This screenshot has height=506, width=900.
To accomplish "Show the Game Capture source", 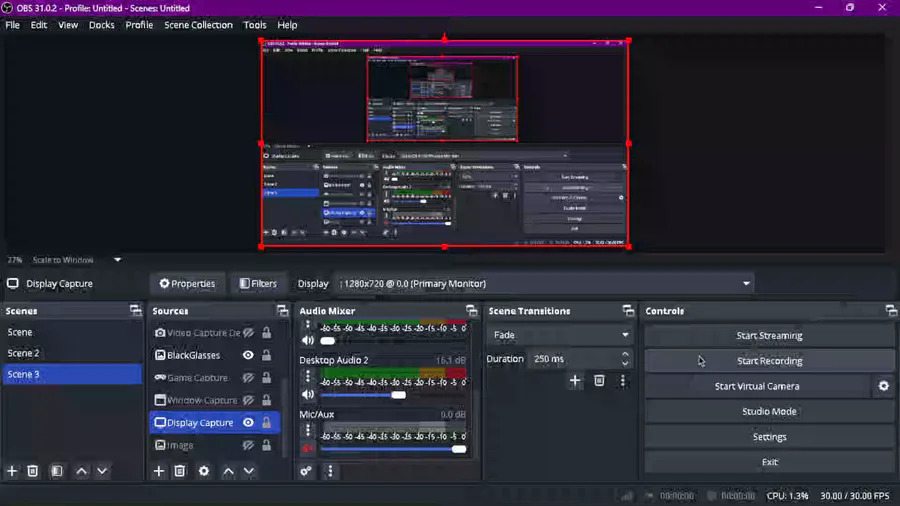I will tap(248, 377).
